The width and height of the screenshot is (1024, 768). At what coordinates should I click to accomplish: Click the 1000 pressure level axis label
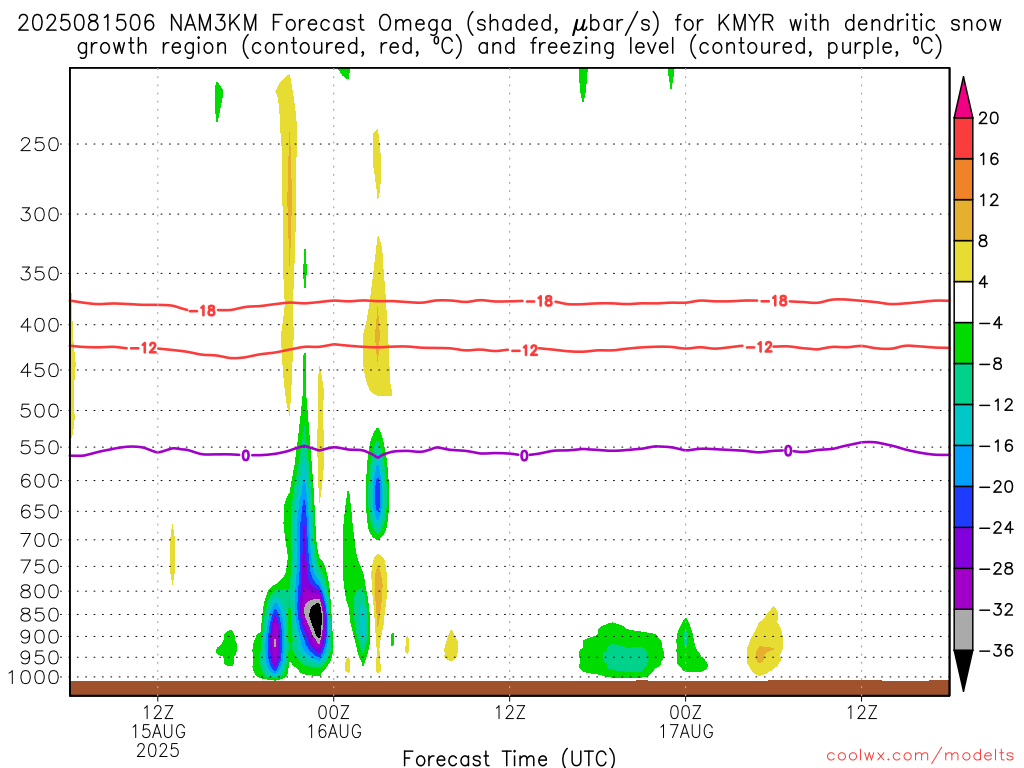coord(34,678)
